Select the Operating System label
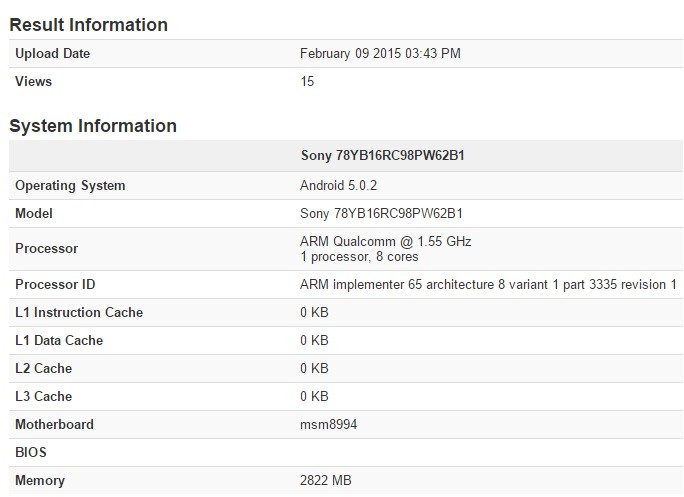The height and width of the screenshot is (497, 684). (x=70, y=185)
